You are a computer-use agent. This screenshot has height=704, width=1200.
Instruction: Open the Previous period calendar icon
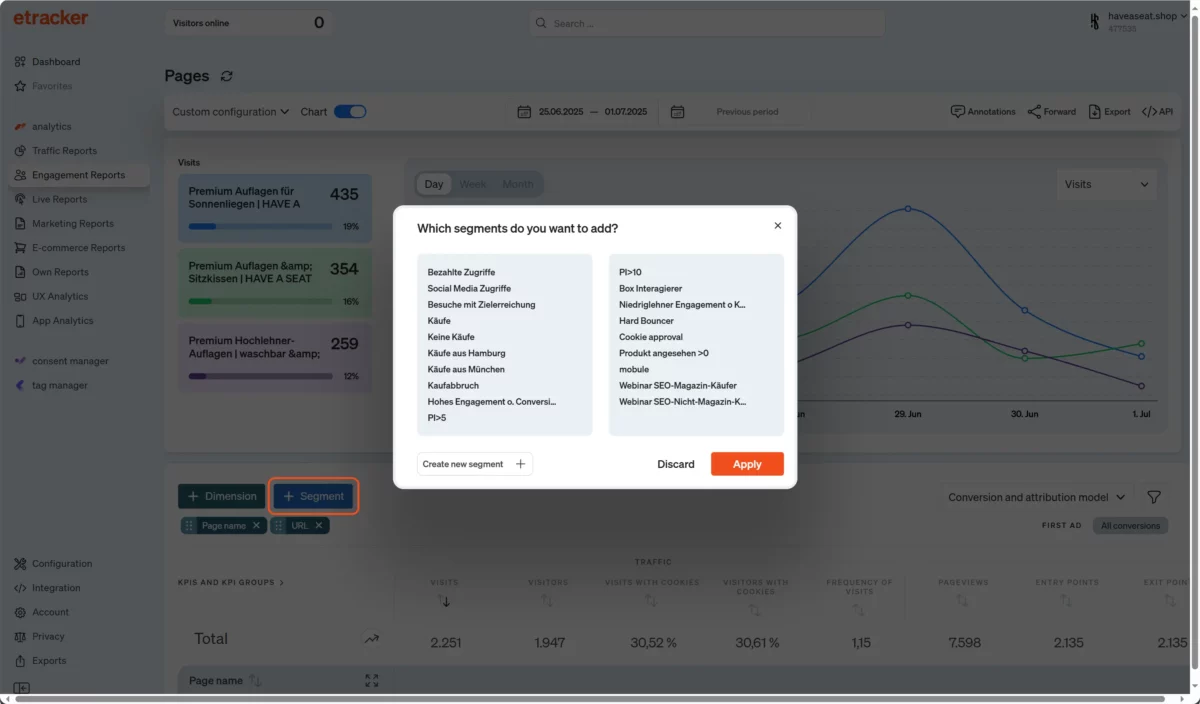(x=677, y=112)
